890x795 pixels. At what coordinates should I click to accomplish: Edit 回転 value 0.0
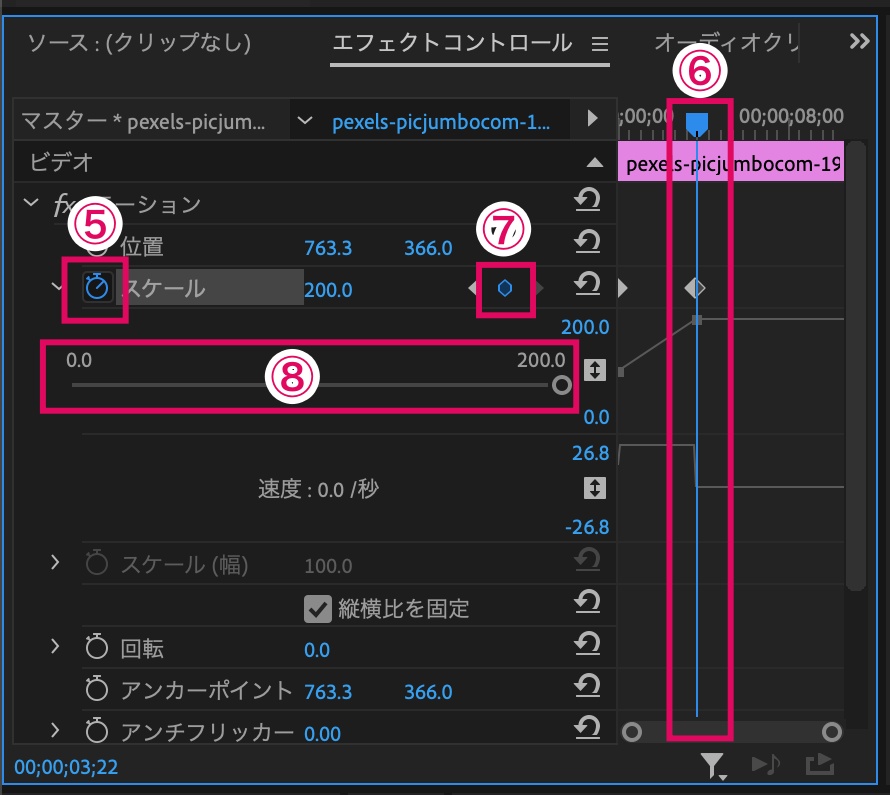point(317,650)
